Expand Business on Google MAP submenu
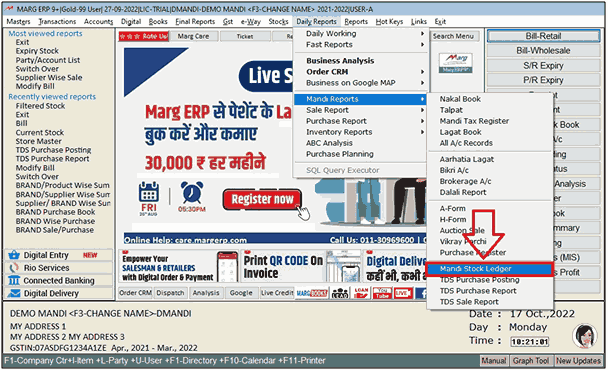 click(422, 83)
